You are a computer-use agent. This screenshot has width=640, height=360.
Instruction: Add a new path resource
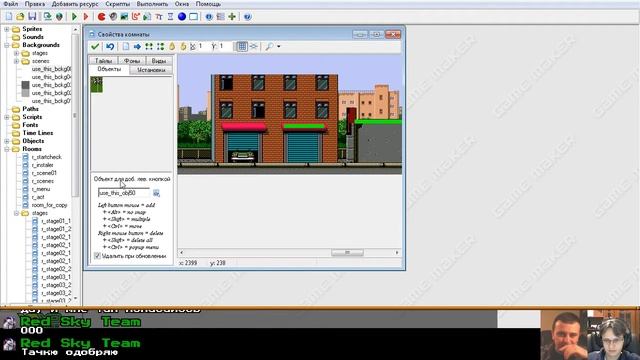click(x=136, y=16)
